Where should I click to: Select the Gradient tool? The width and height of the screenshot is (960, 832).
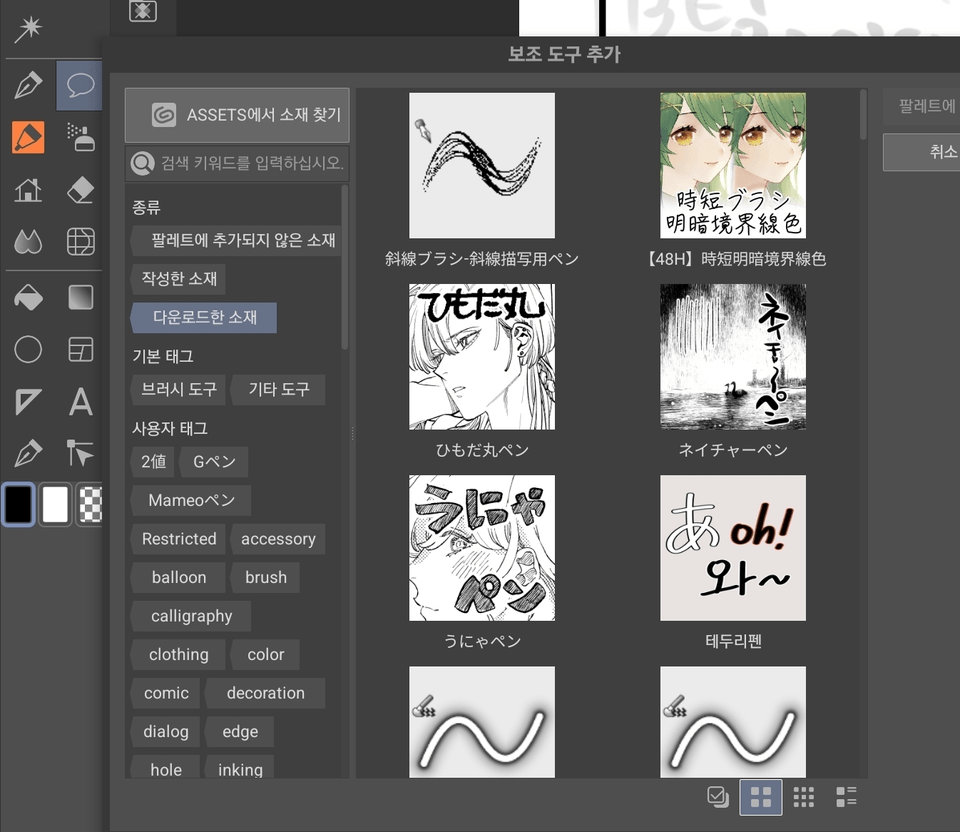click(80, 298)
